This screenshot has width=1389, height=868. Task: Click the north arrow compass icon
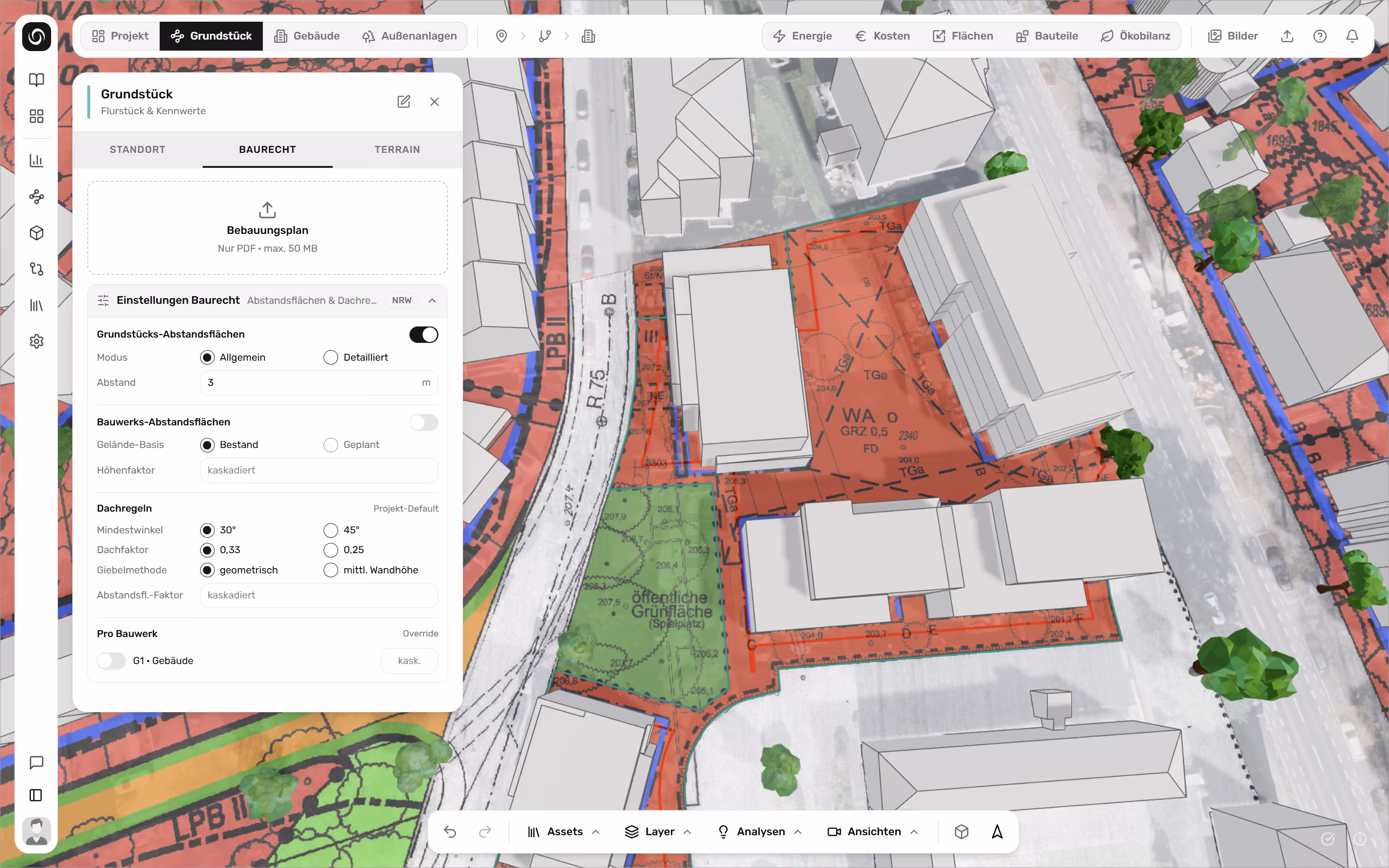point(997,832)
